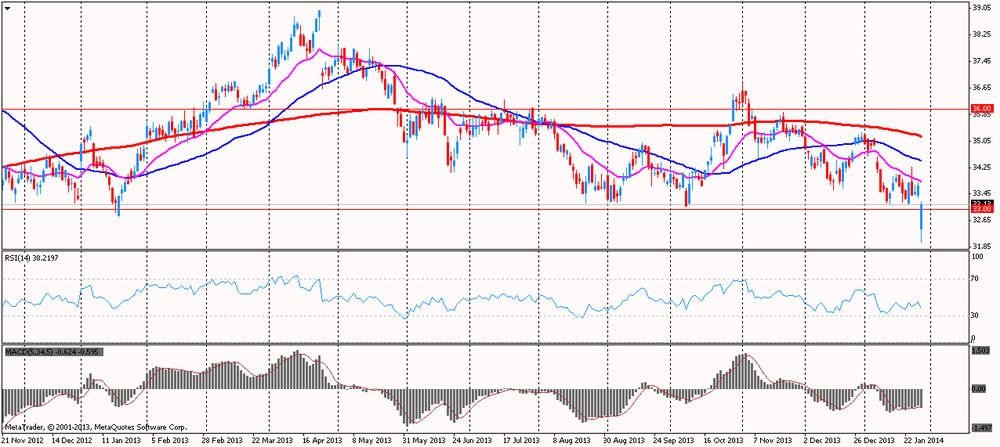Image resolution: width=1000 pixels, height=447 pixels.
Task: Click the RSI scale value 100
Action: [x=976, y=256]
